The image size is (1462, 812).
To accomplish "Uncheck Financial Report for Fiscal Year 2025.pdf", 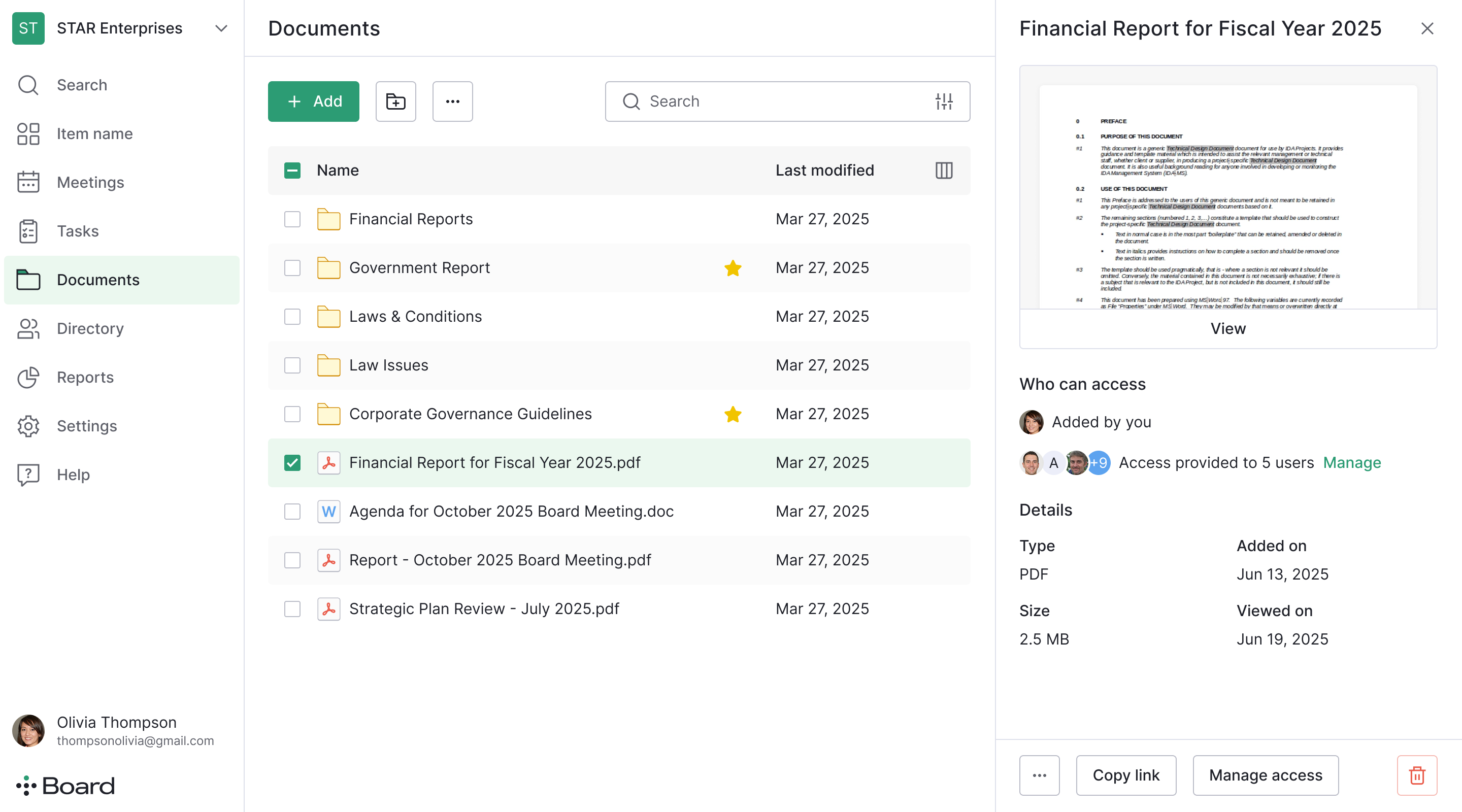I will click(x=292, y=462).
